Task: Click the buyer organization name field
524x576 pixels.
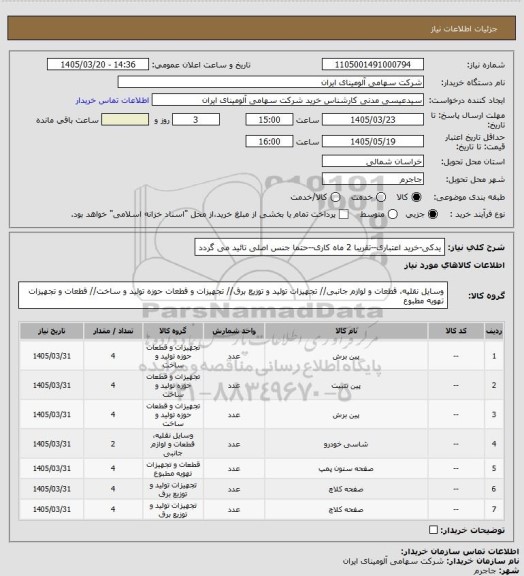Action: tap(270, 82)
